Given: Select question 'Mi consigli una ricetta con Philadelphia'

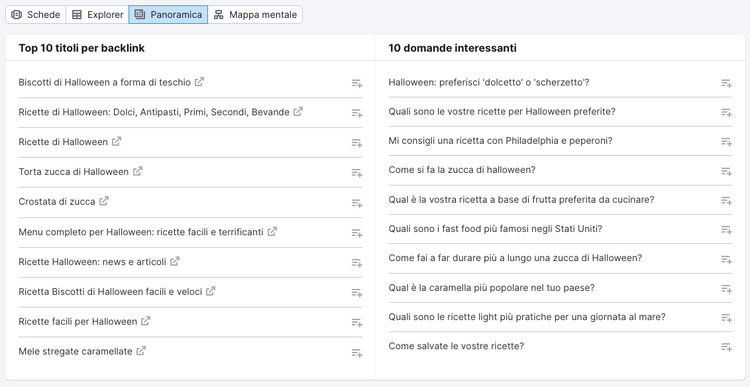Looking at the screenshot, I should point(500,141).
